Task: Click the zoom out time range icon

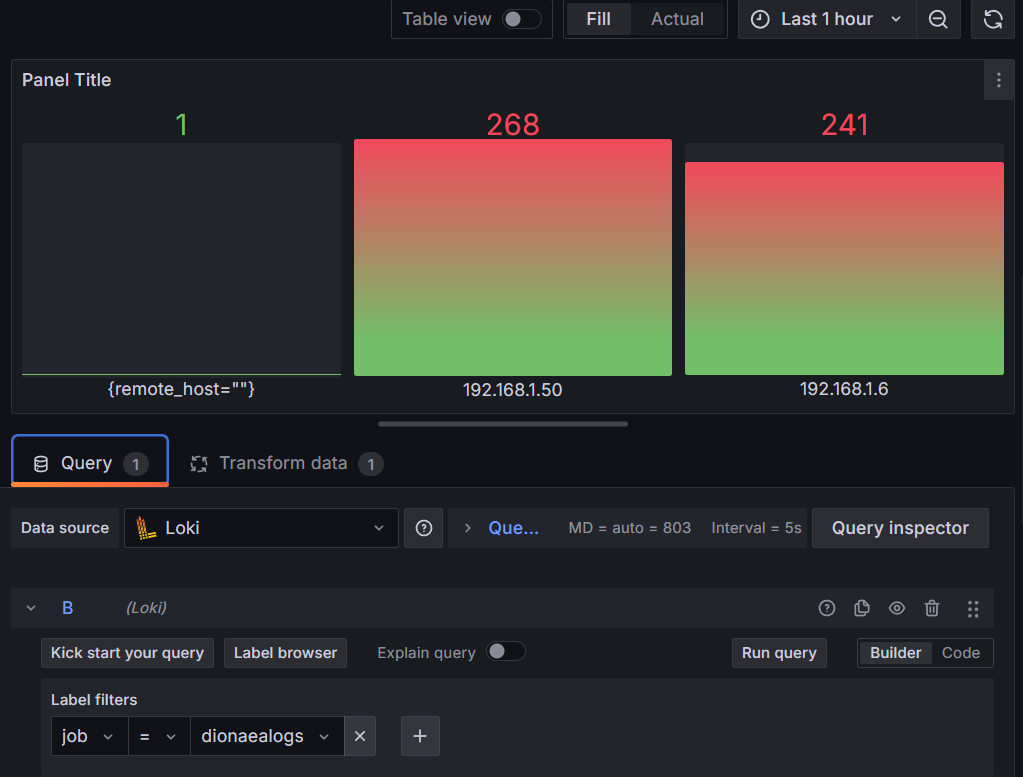Action: pyautogui.click(x=938, y=19)
